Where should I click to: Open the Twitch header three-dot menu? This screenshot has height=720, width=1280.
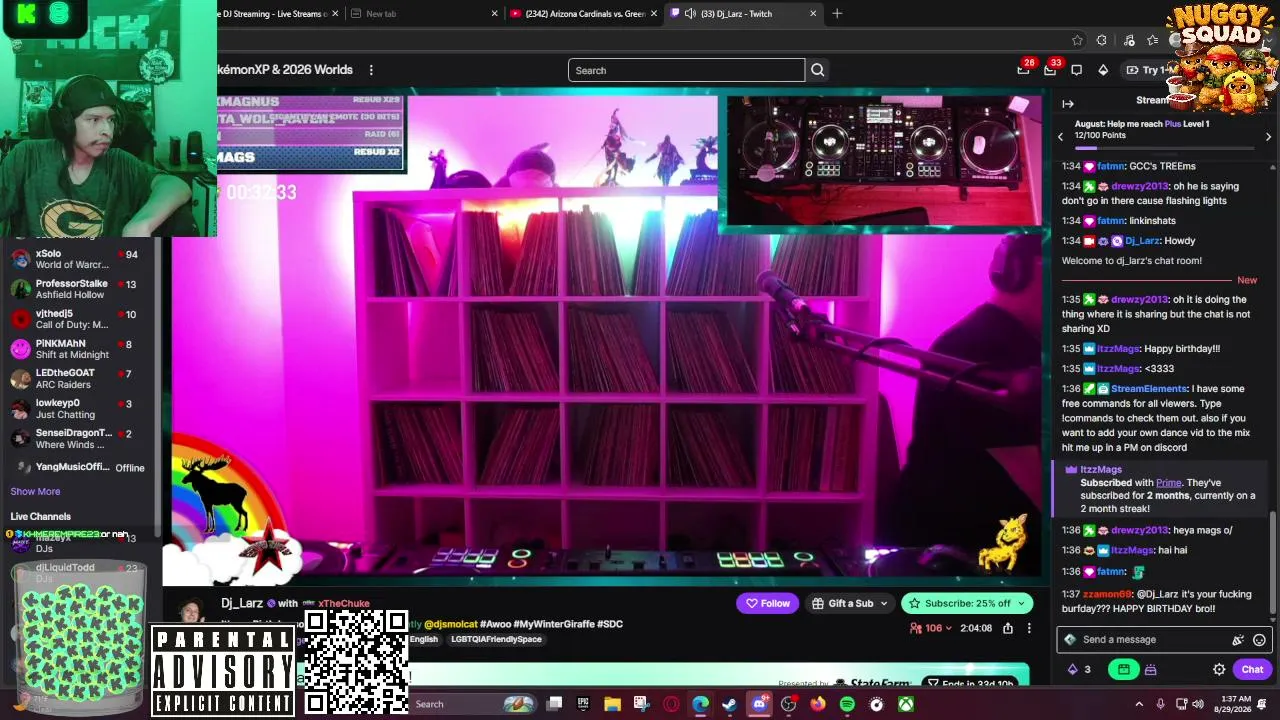tap(371, 70)
